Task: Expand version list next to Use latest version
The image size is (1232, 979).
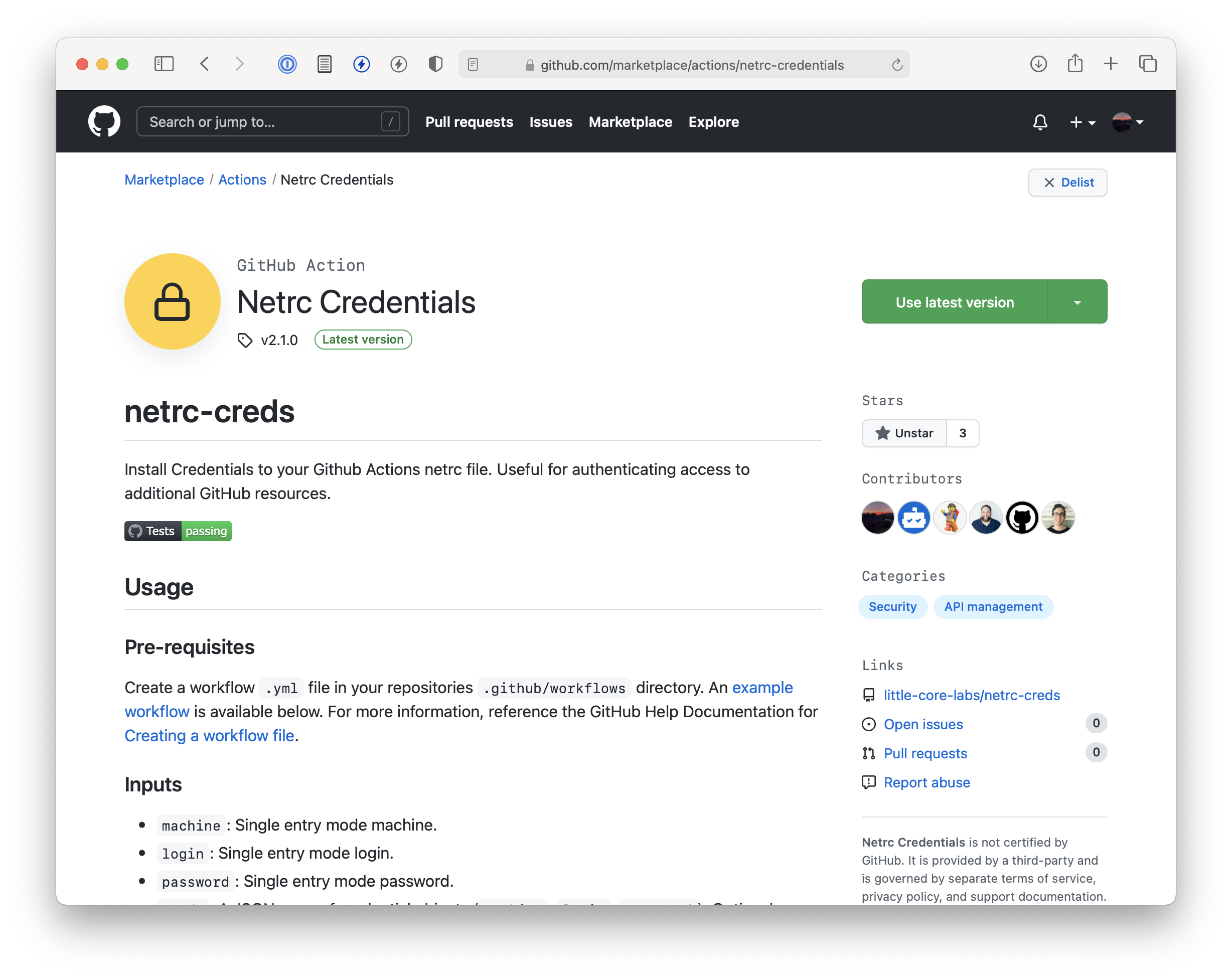Action: tap(1077, 302)
